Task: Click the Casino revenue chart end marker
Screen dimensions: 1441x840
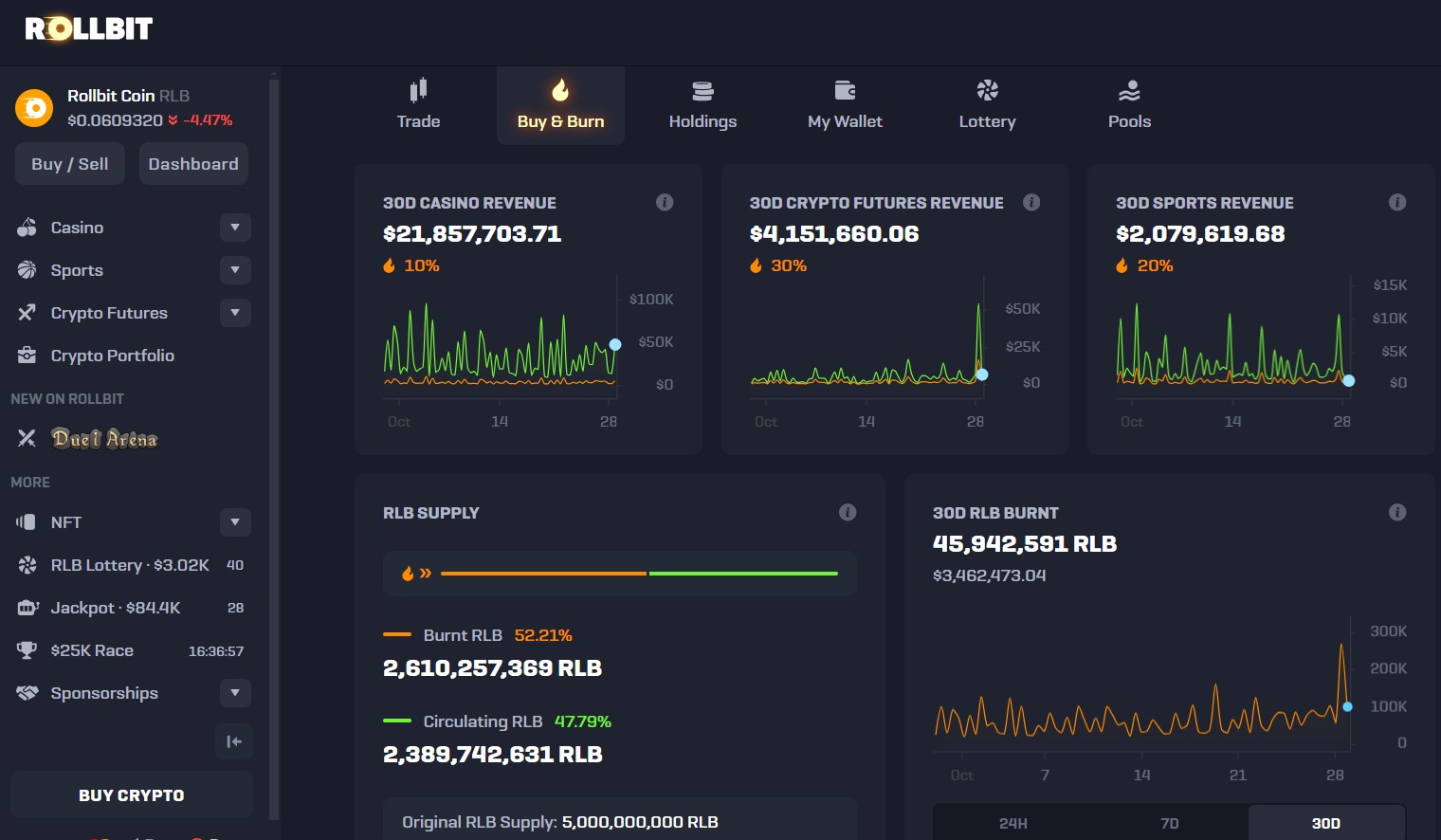Action: point(615,344)
